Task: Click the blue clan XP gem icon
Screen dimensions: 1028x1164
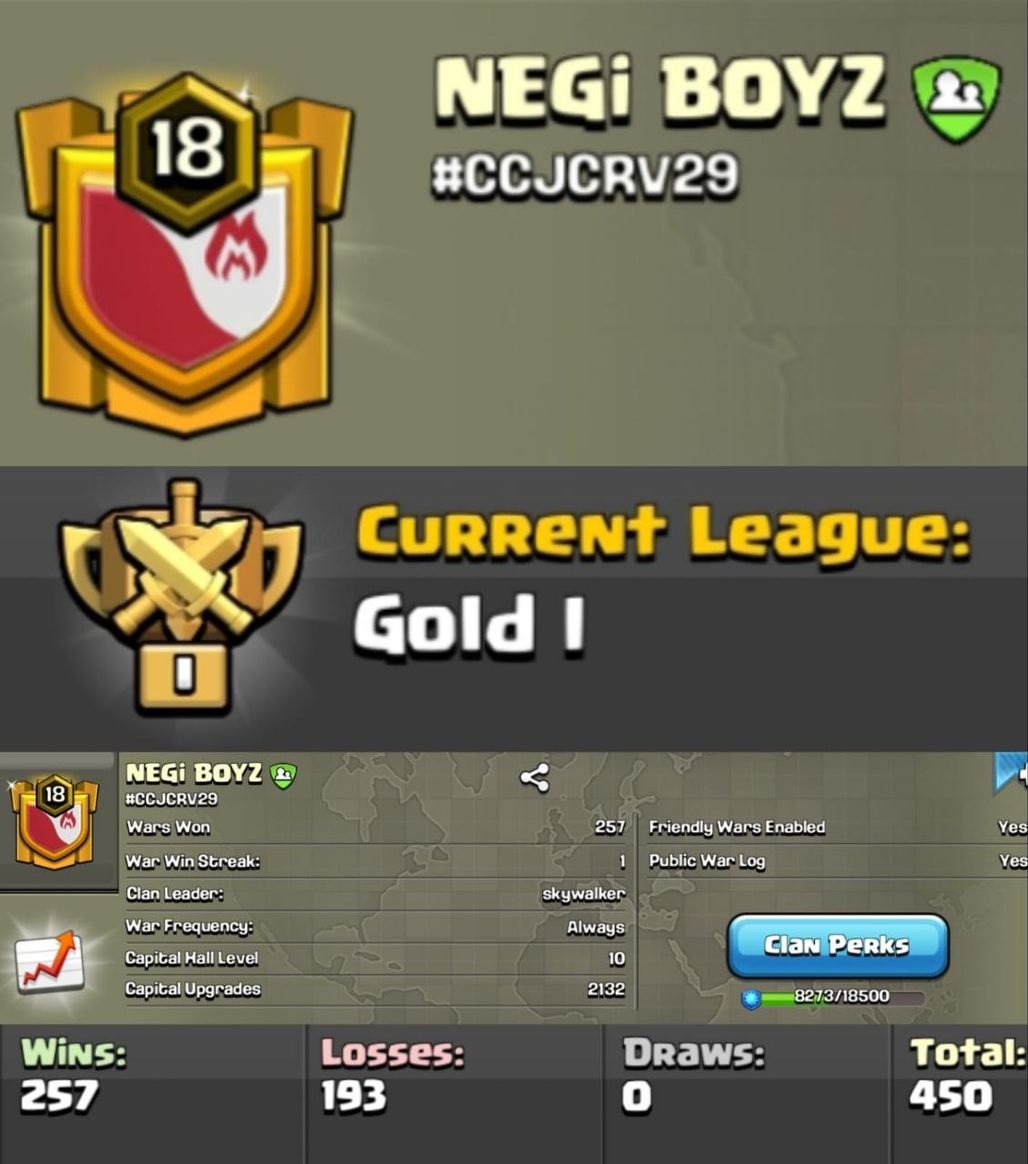Action: [751, 998]
